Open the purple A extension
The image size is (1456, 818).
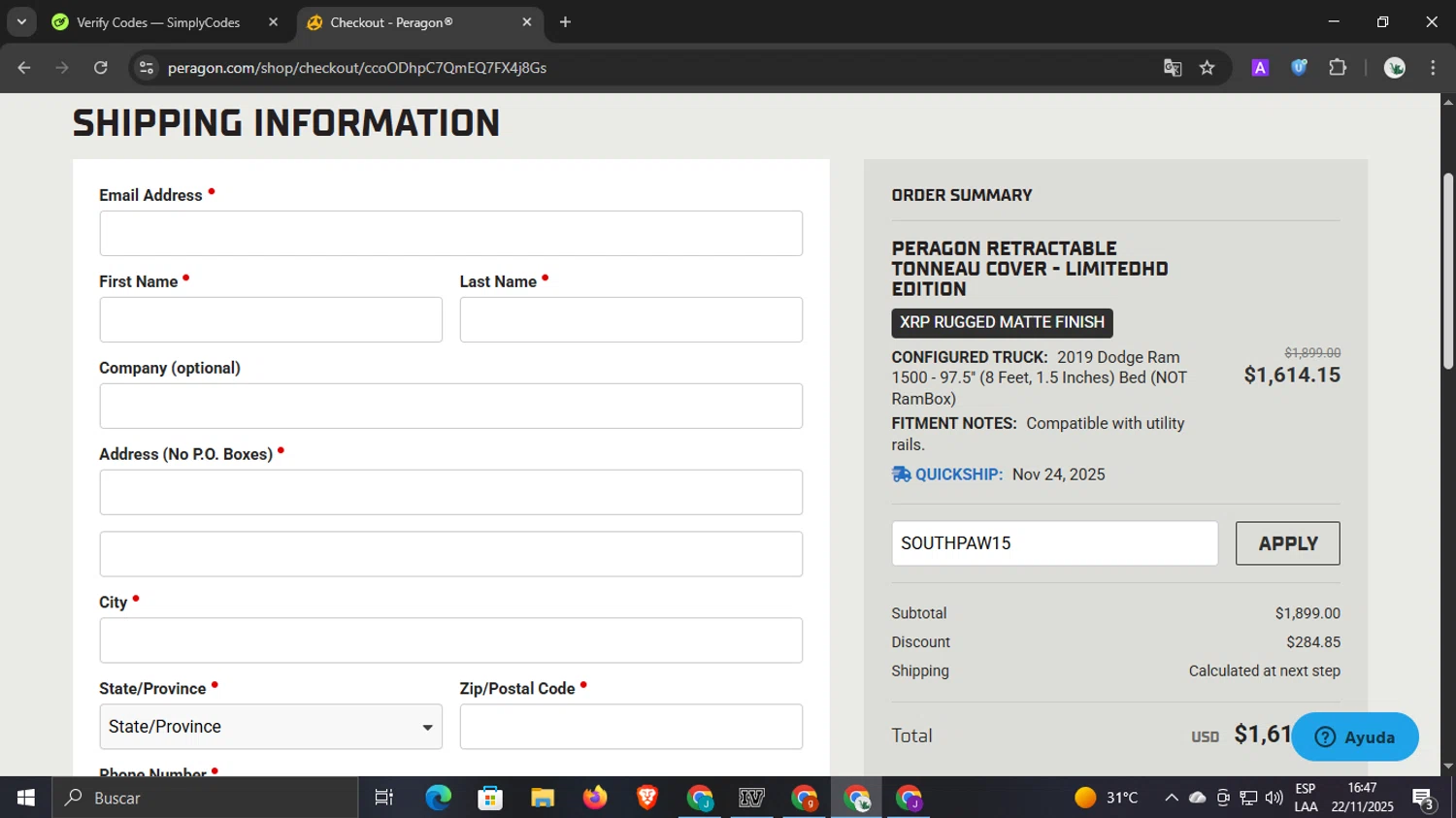pyautogui.click(x=1260, y=68)
